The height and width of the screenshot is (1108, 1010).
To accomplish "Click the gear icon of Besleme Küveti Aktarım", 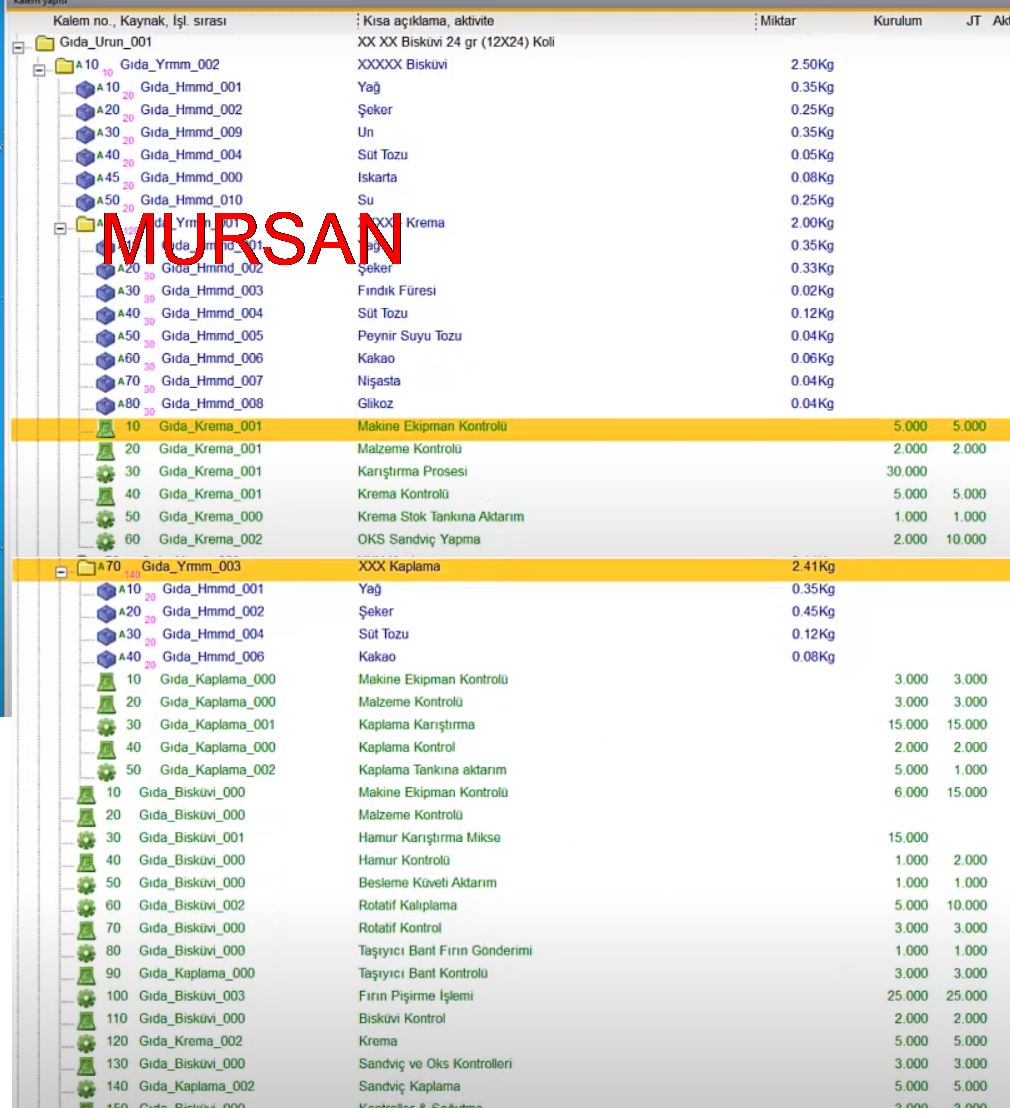I will coord(86,884).
